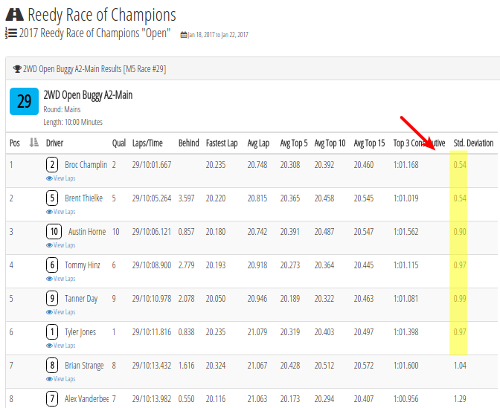Open driver Tyler Jones profile link

pyautogui.click(x=80, y=332)
